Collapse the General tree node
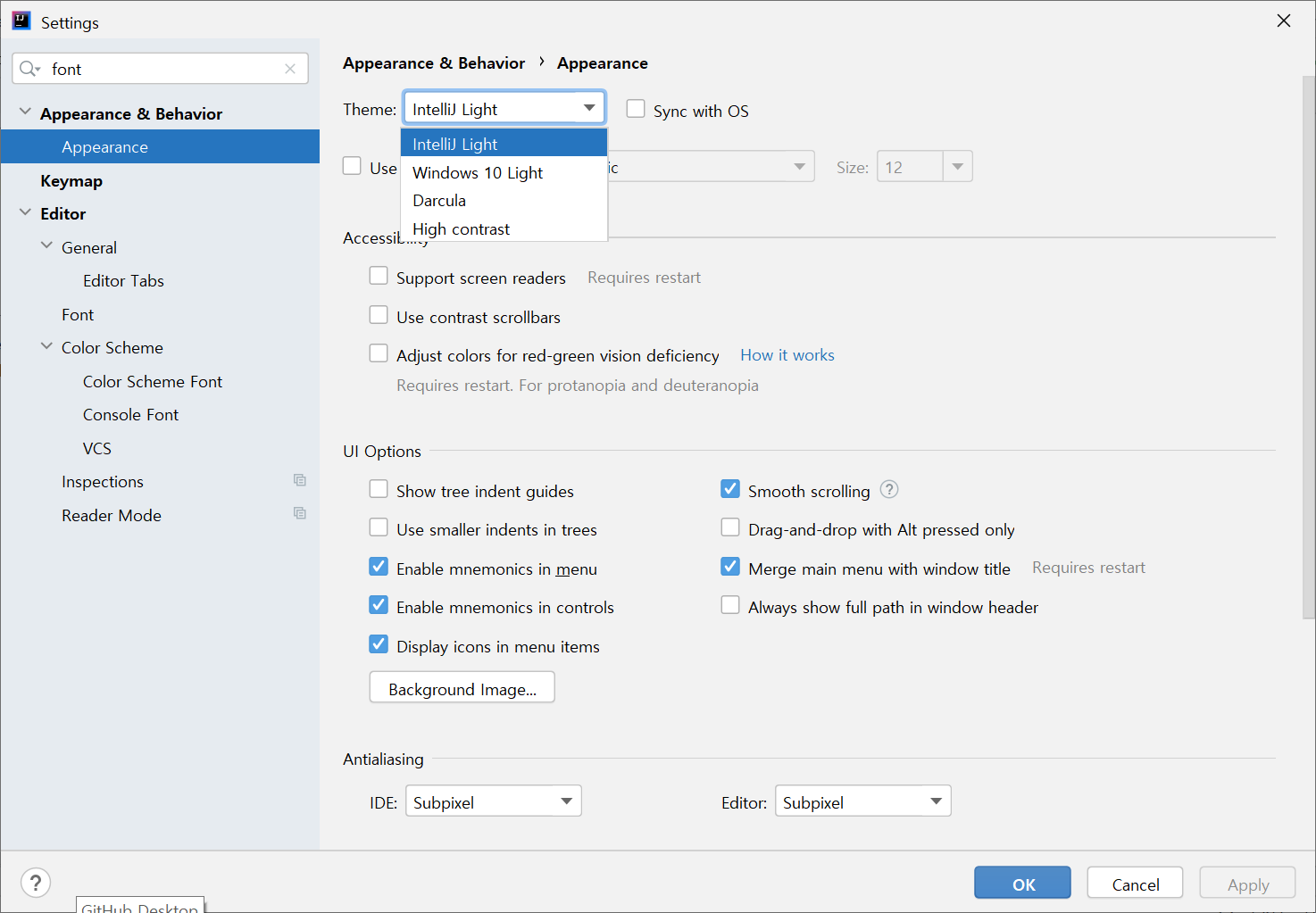Viewport: 1316px width, 913px height. (x=46, y=246)
